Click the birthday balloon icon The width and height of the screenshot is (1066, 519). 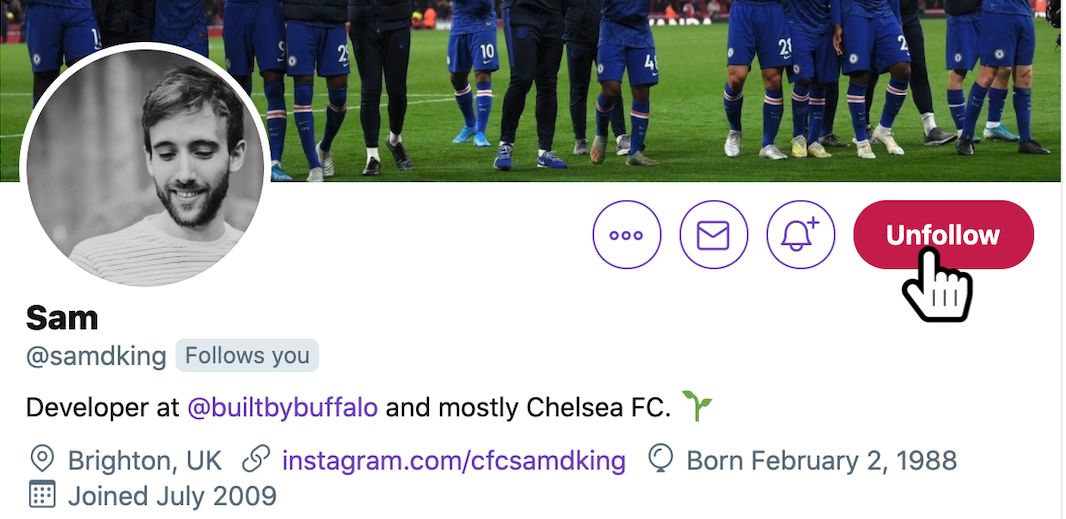(x=661, y=460)
